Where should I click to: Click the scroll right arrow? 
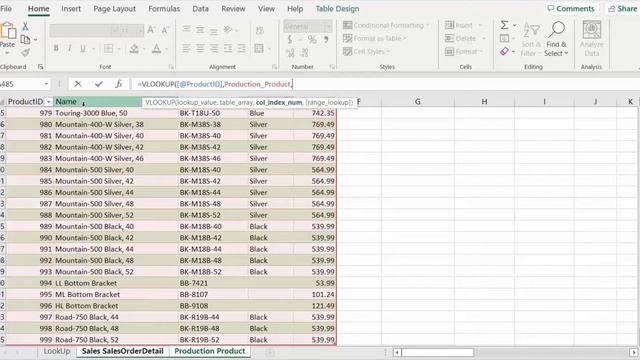click(x=633, y=352)
